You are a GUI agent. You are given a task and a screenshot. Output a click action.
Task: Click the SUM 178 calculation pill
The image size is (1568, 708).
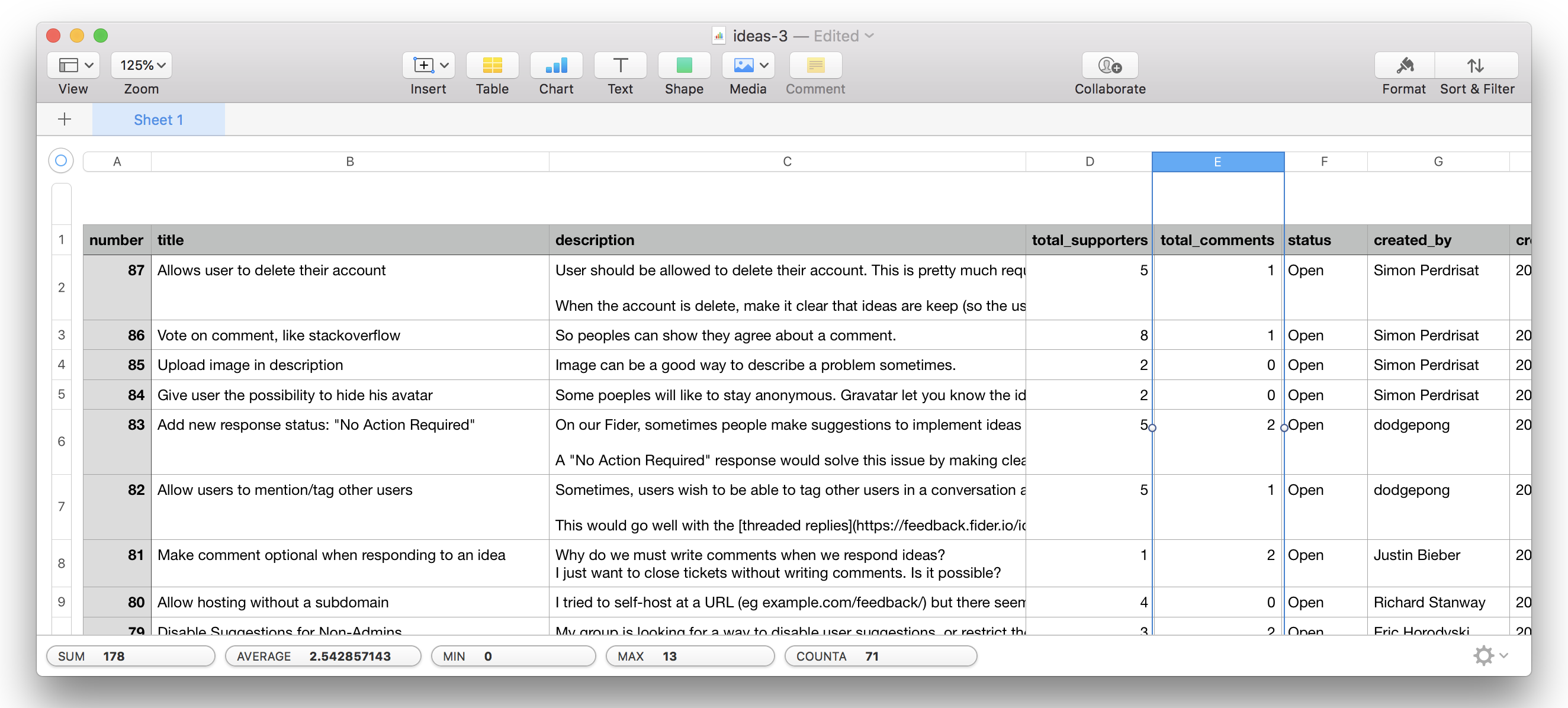[x=131, y=656]
